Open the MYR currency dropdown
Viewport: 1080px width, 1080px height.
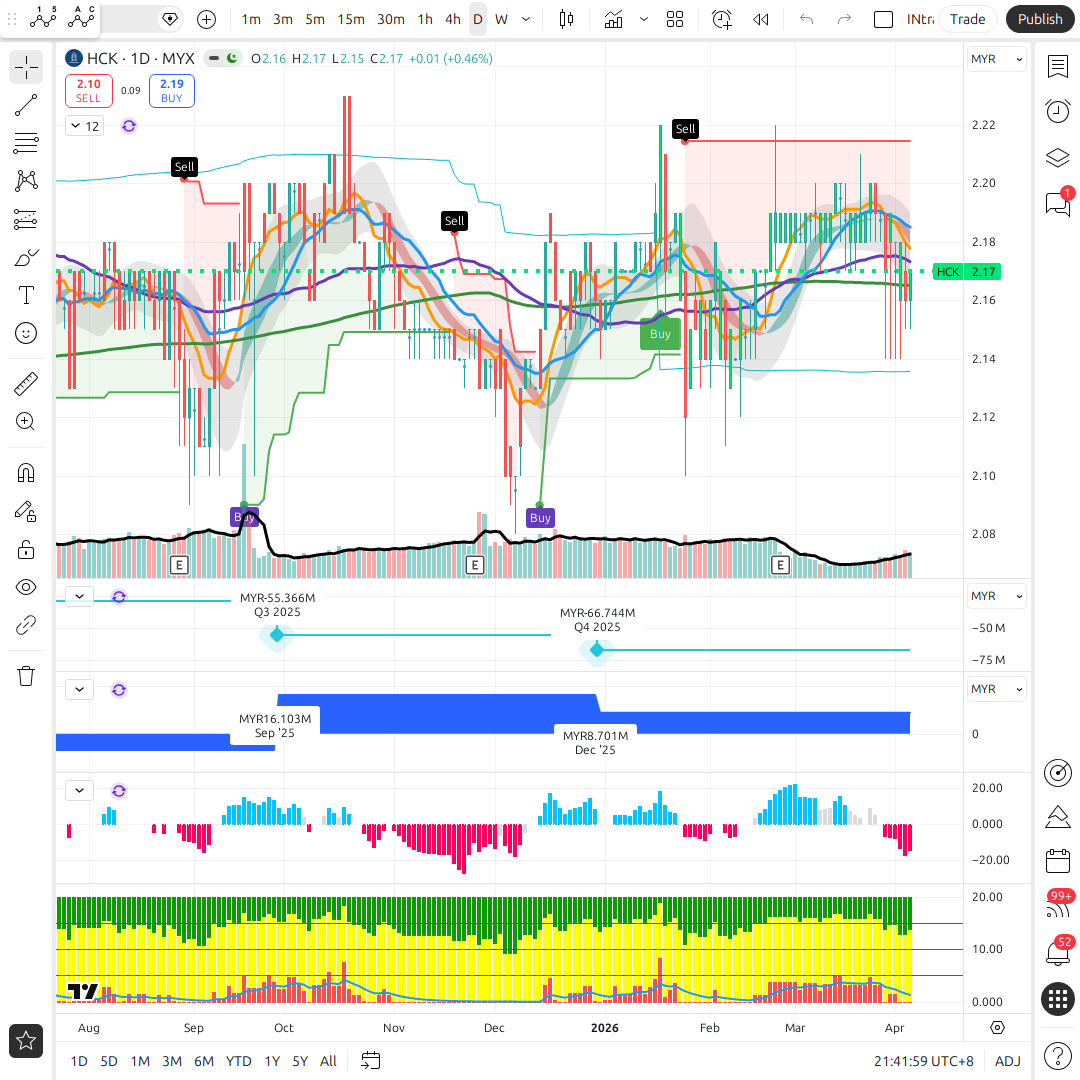[996, 59]
